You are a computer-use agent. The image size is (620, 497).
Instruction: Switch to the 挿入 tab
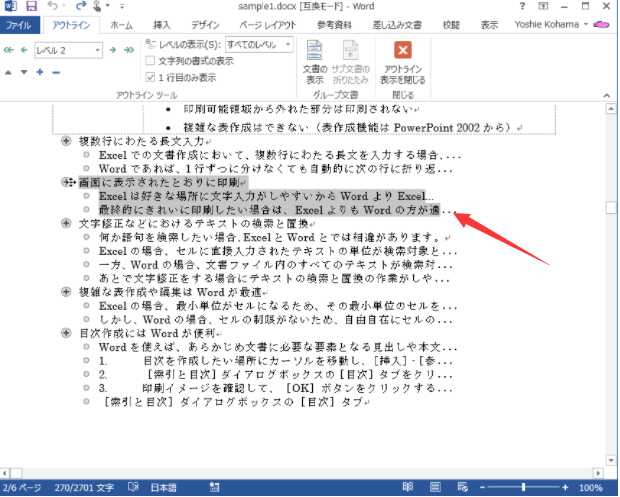[162, 25]
